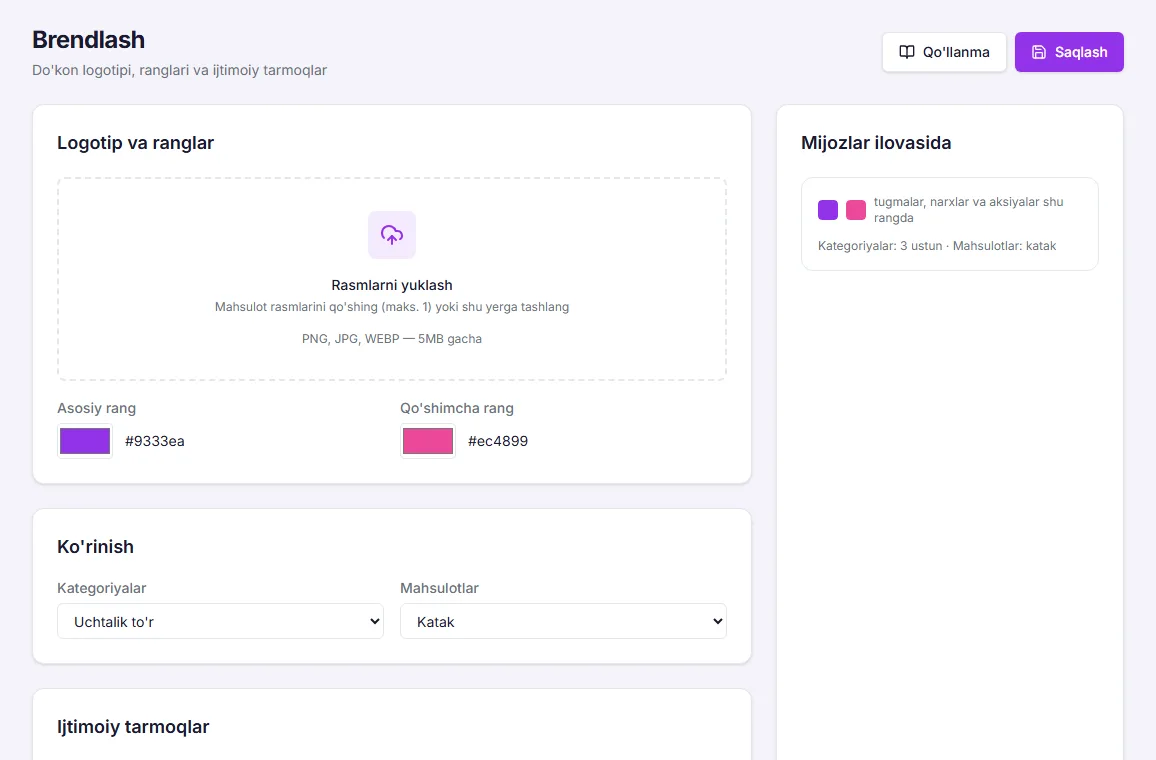The width and height of the screenshot is (1156, 760).
Task: Click the book icon in Qo'llanma button
Action: [907, 52]
